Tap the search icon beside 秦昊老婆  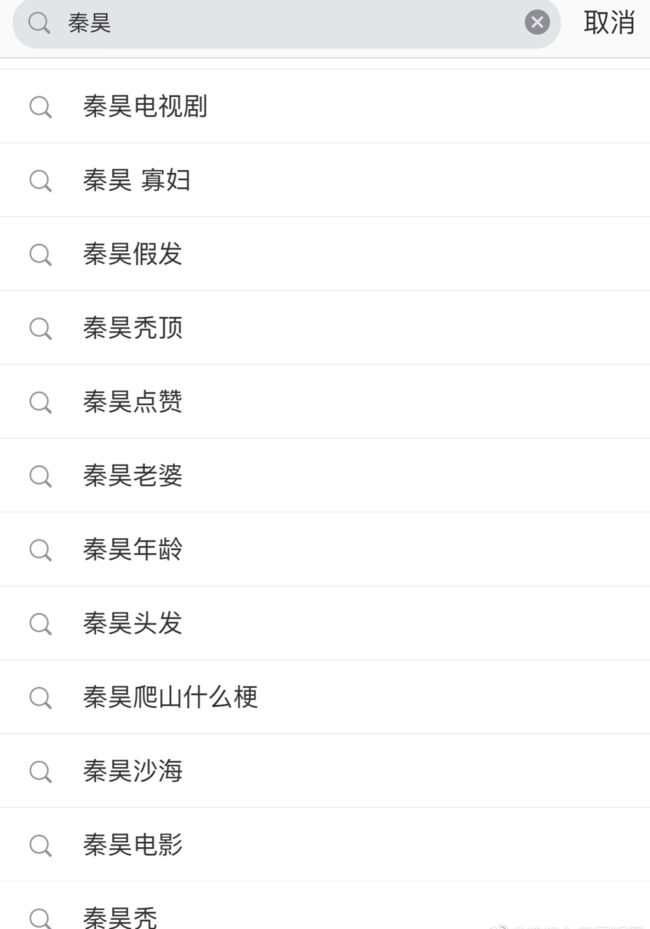40,476
